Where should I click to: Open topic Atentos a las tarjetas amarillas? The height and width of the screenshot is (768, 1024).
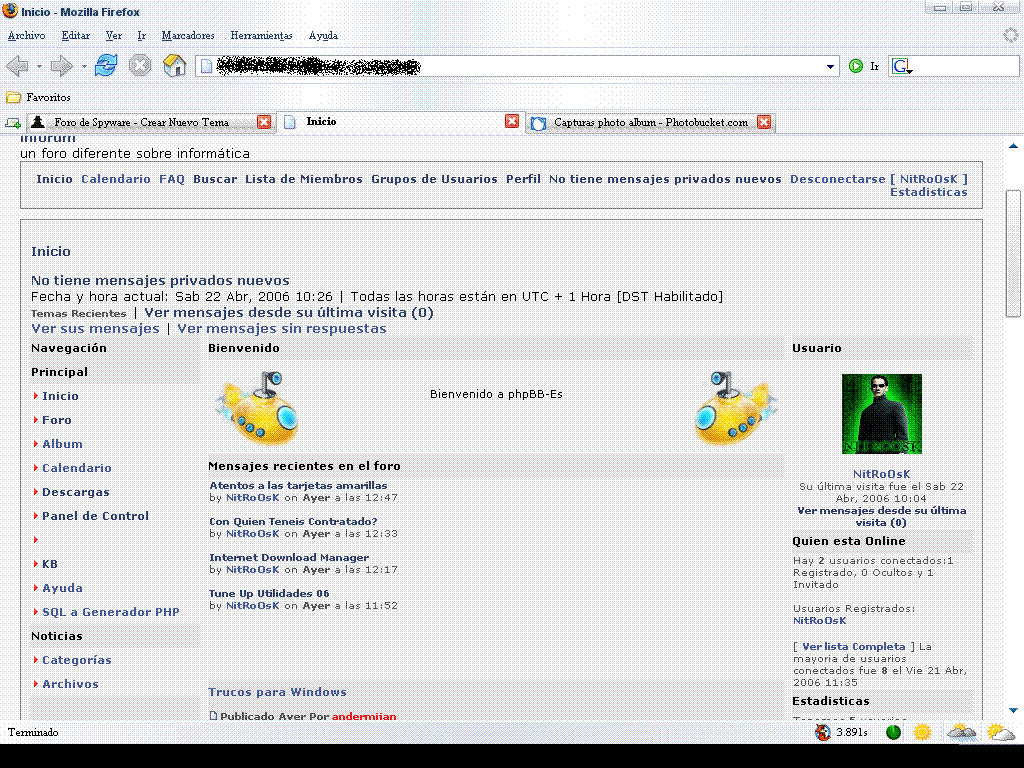[x=298, y=486]
